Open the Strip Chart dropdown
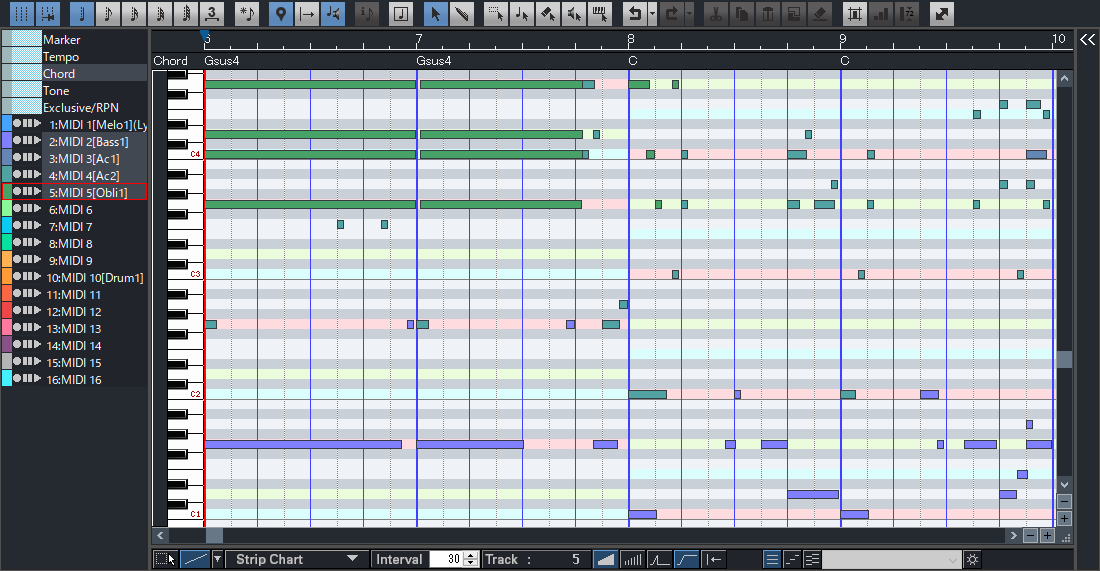Image resolution: width=1100 pixels, height=571 pixels. pyautogui.click(x=297, y=559)
